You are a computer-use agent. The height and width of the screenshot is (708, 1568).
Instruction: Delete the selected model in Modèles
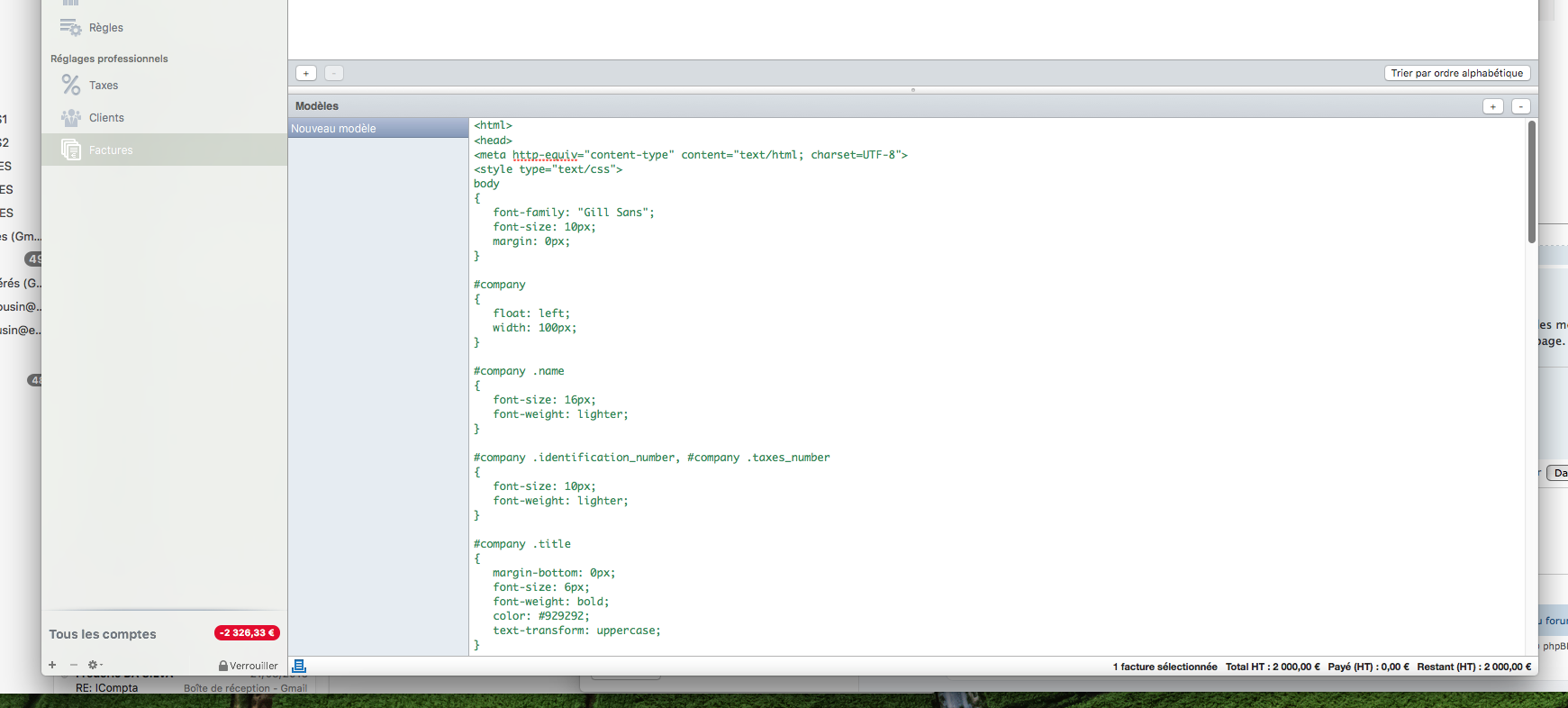pyautogui.click(x=1521, y=106)
